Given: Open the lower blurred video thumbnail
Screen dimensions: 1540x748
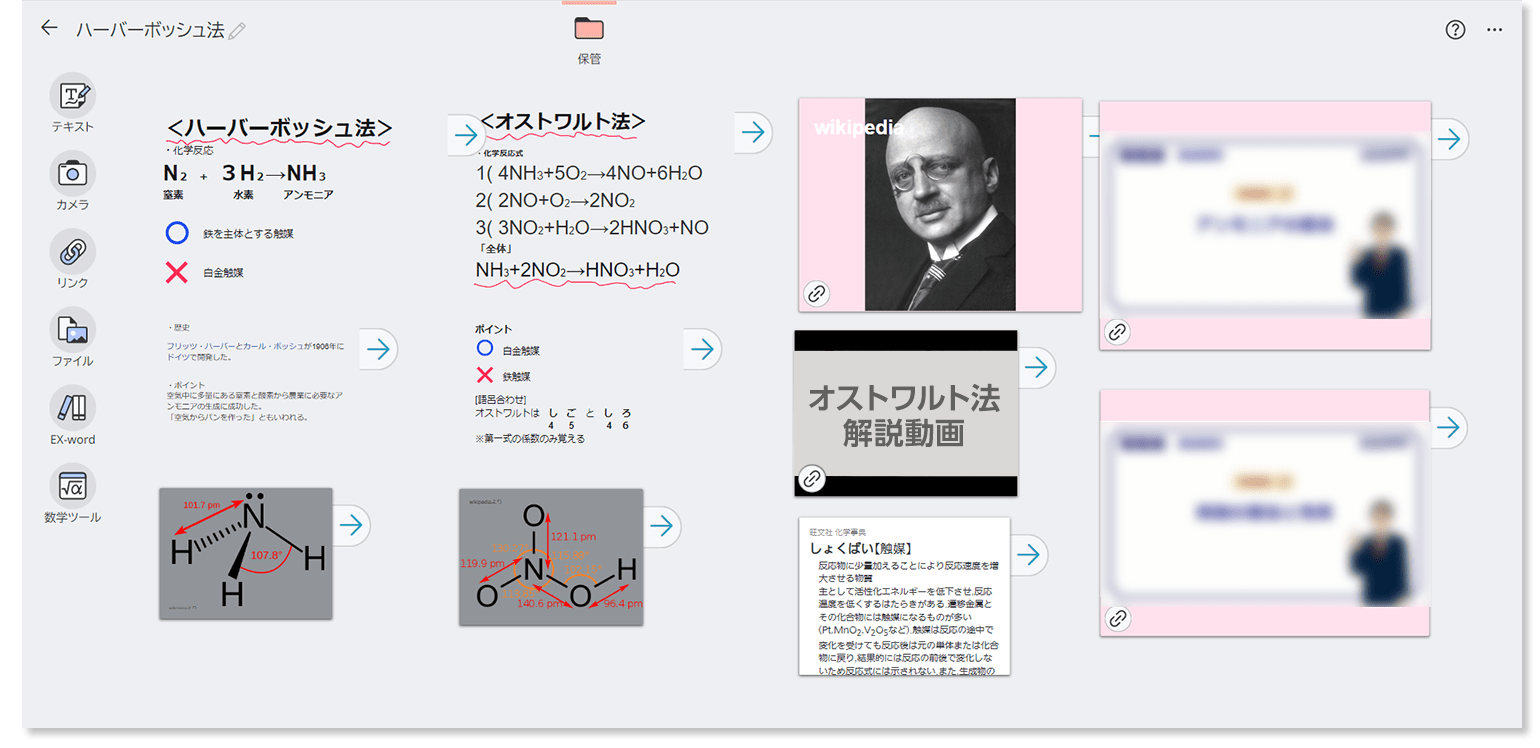Looking at the screenshot, I should [1265, 512].
